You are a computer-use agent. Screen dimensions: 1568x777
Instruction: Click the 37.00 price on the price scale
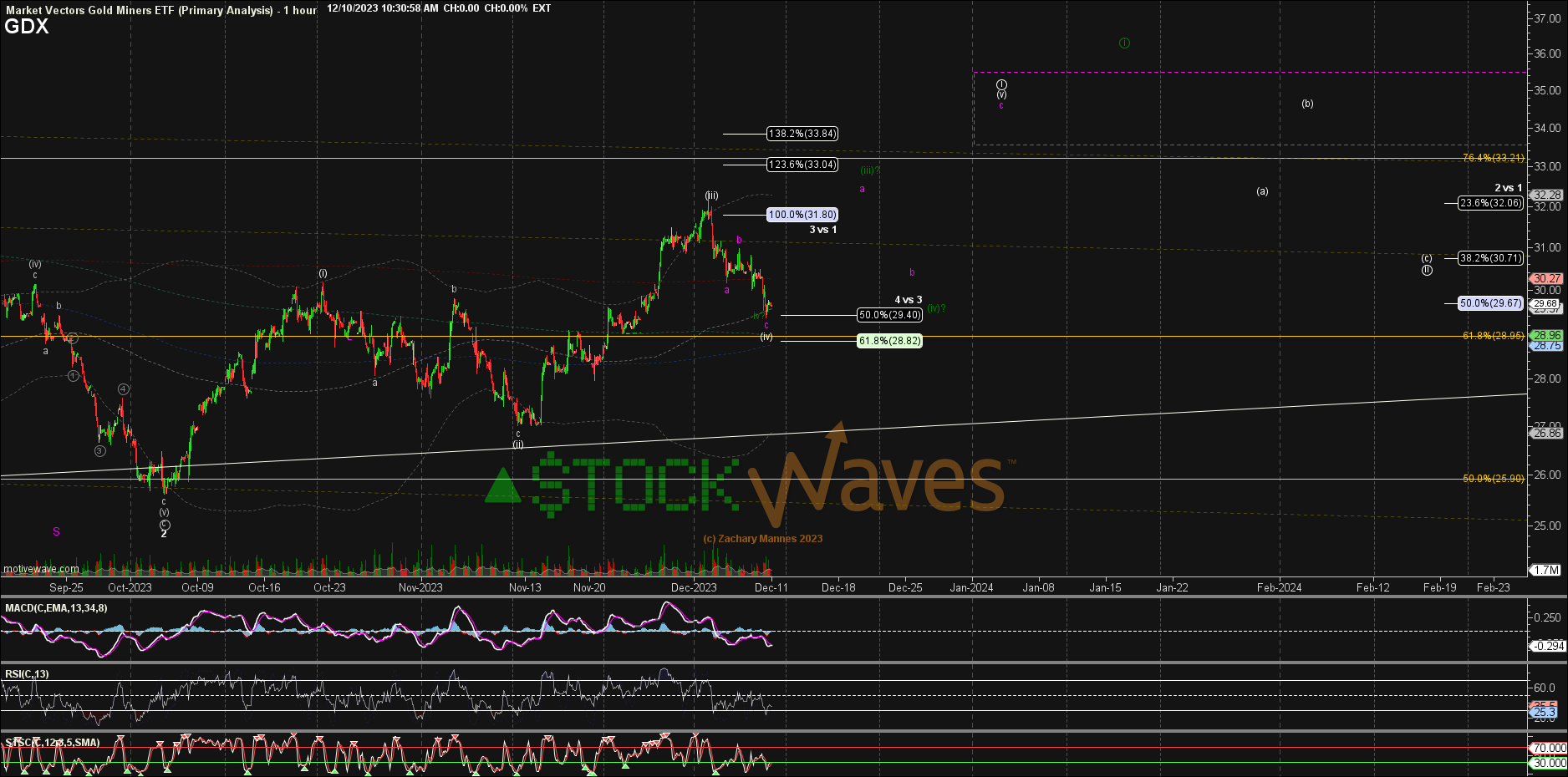(1547, 18)
